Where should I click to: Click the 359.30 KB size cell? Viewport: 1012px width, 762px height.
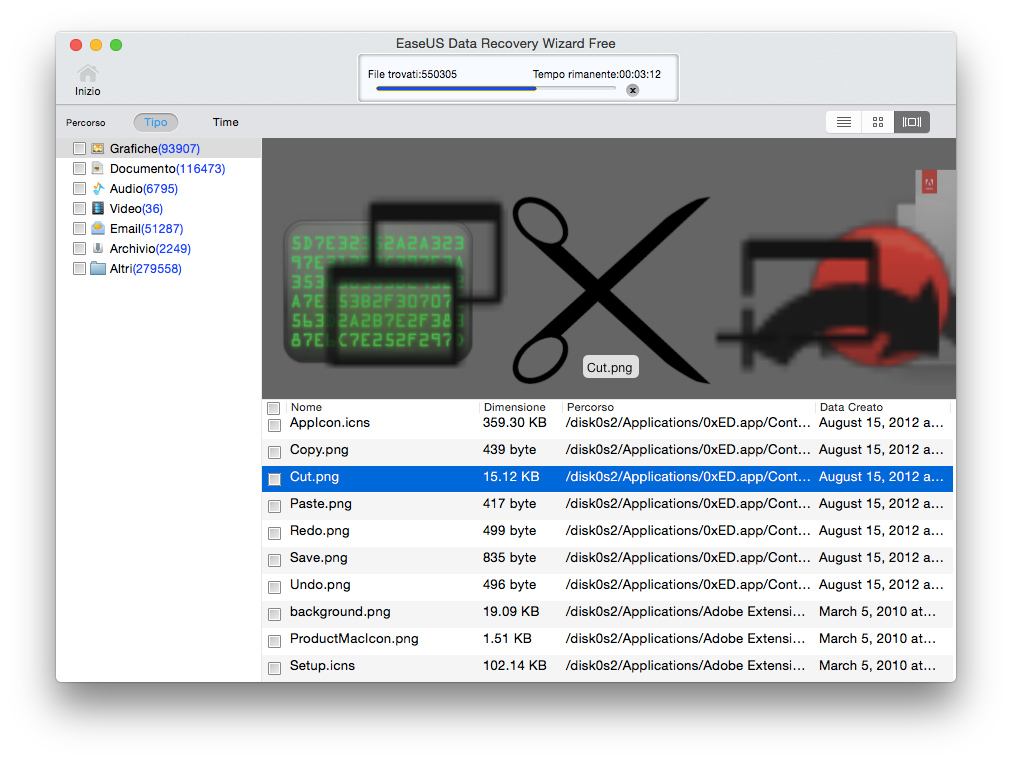pos(514,423)
